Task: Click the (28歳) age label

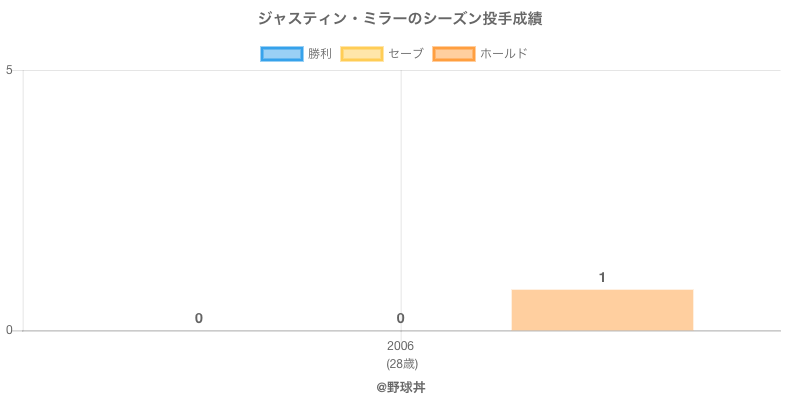Action: tap(401, 363)
